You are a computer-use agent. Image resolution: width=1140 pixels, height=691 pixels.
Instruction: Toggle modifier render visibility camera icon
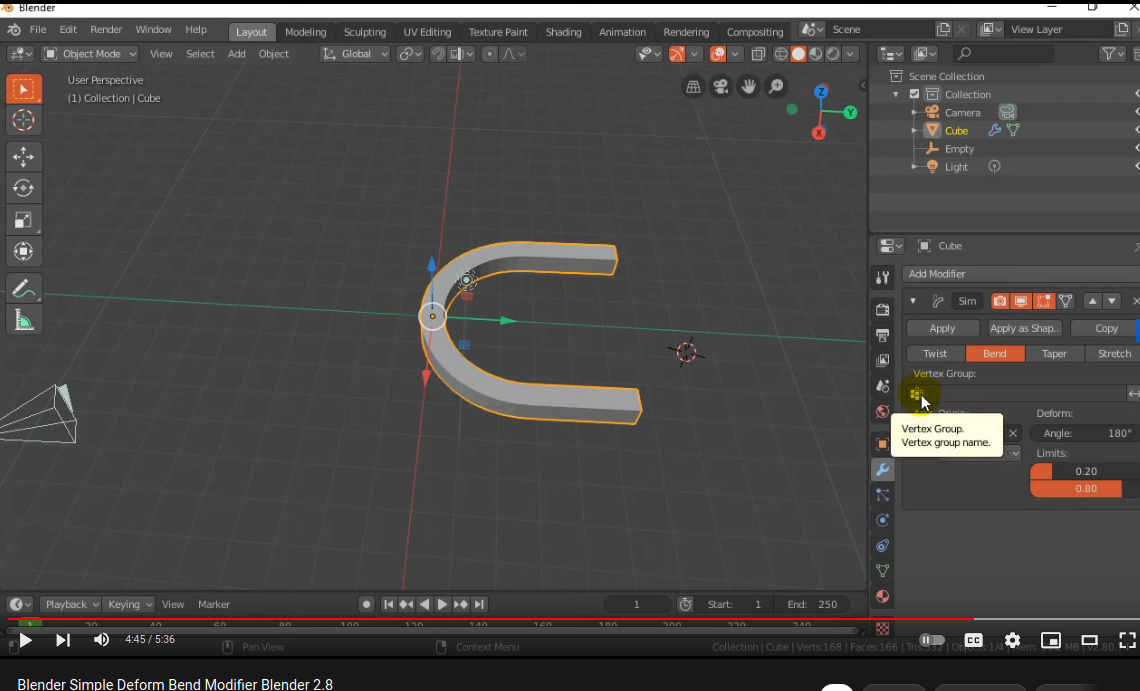tap(999, 301)
